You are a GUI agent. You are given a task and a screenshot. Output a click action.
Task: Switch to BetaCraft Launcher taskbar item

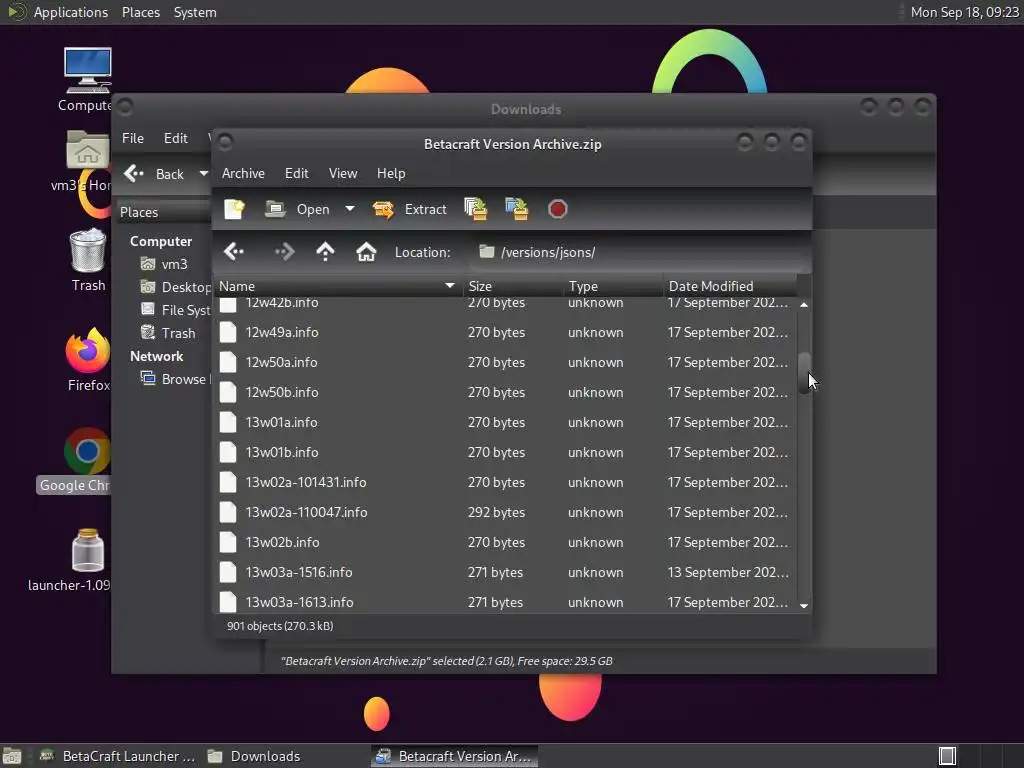click(x=118, y=756)
